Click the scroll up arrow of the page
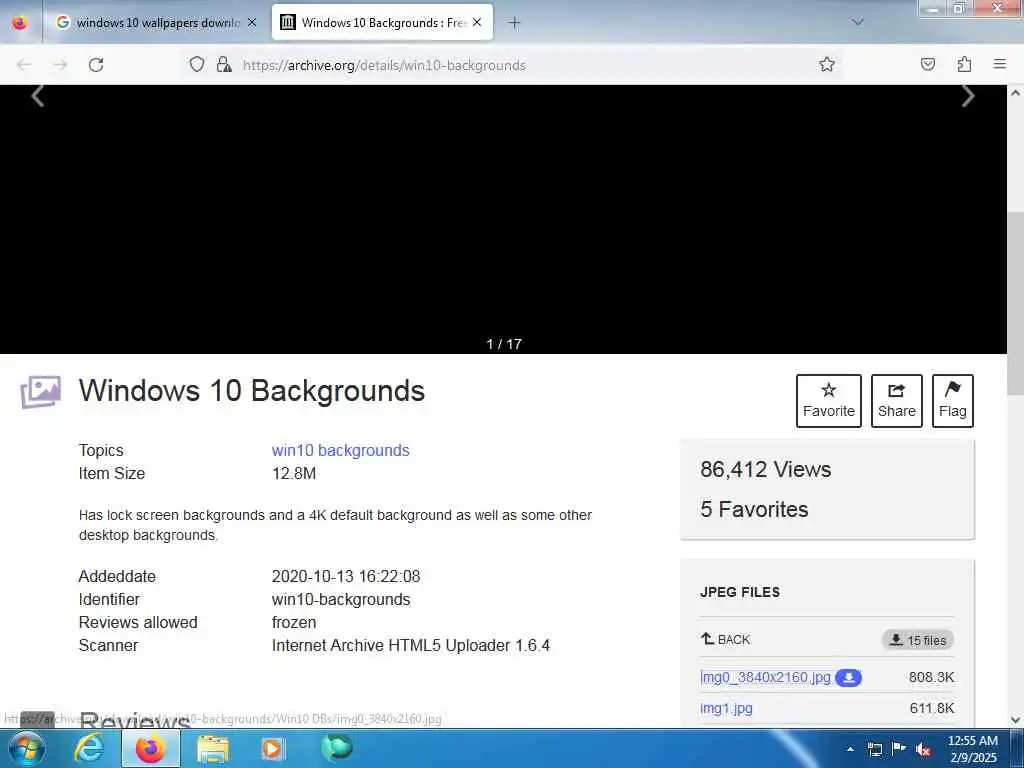This screenshot has width=1024, height=768. click(x=1016, y=93)
